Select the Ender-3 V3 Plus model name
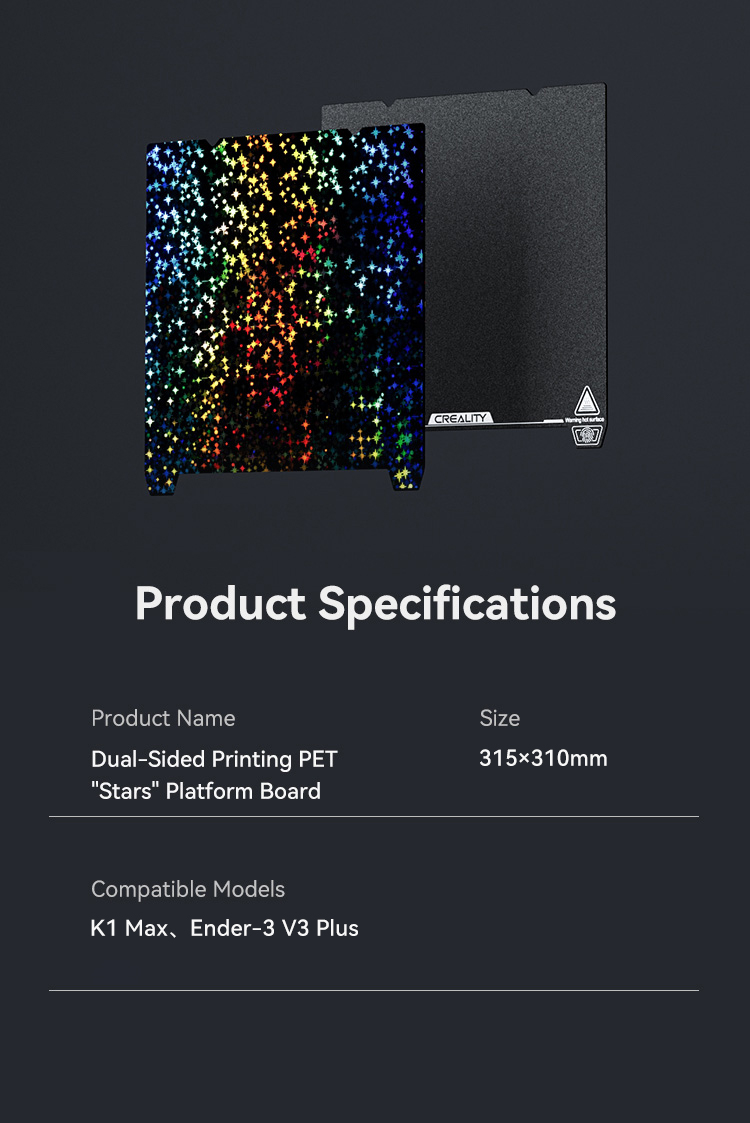750x1123 pixels. click(274, 928)
